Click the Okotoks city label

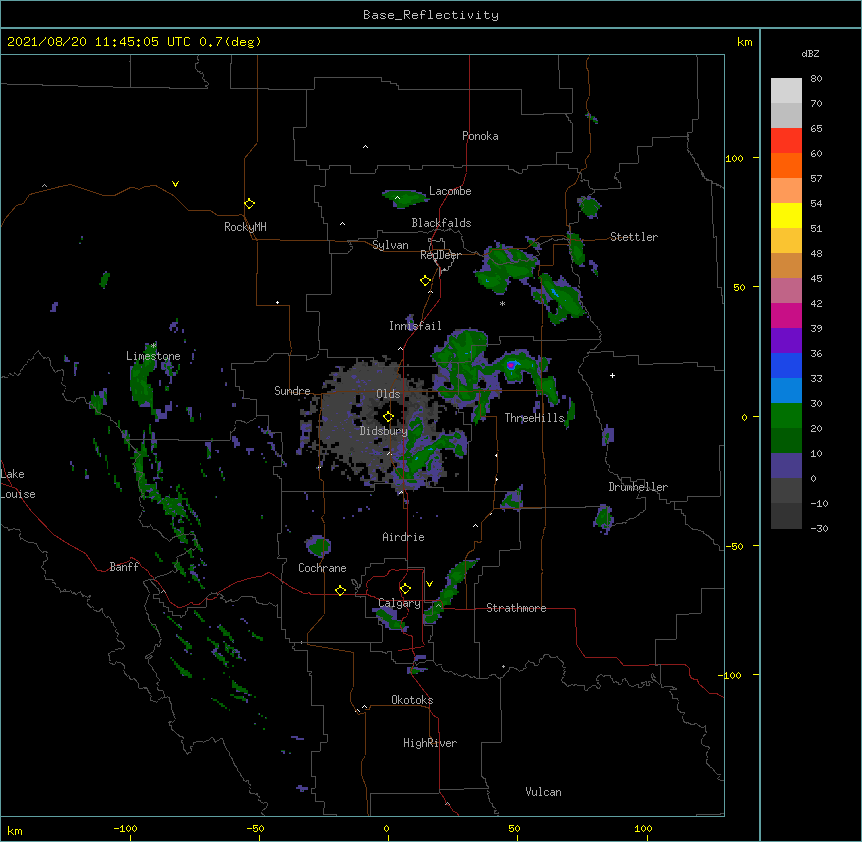point(412,700)
